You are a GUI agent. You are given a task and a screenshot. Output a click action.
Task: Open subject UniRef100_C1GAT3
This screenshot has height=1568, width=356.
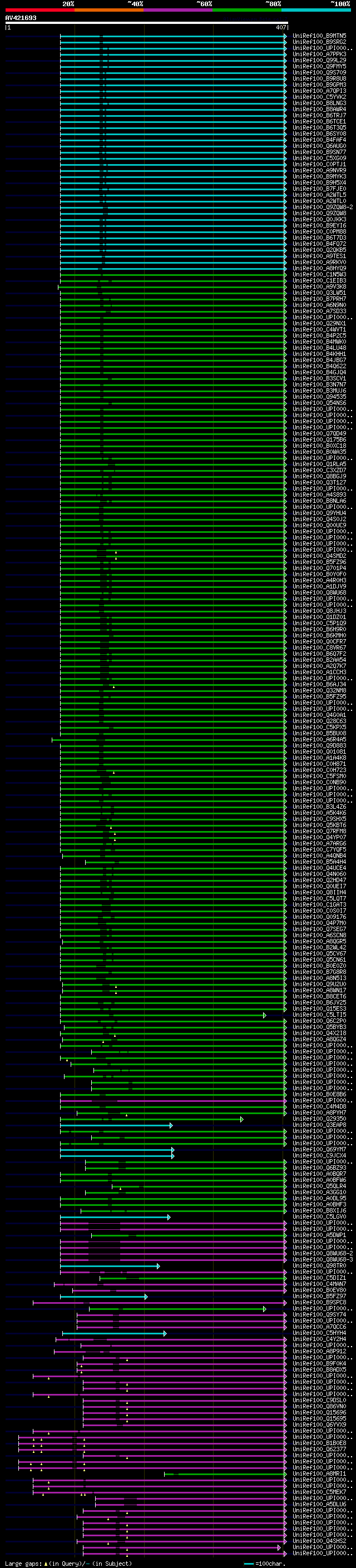click(x=319, y=904)
